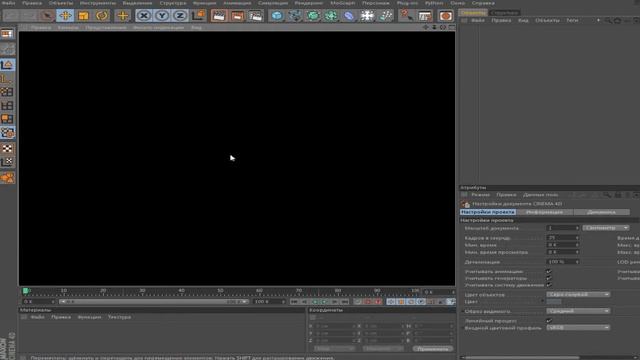Select the model mode sidebar icon

coord(7,65)
